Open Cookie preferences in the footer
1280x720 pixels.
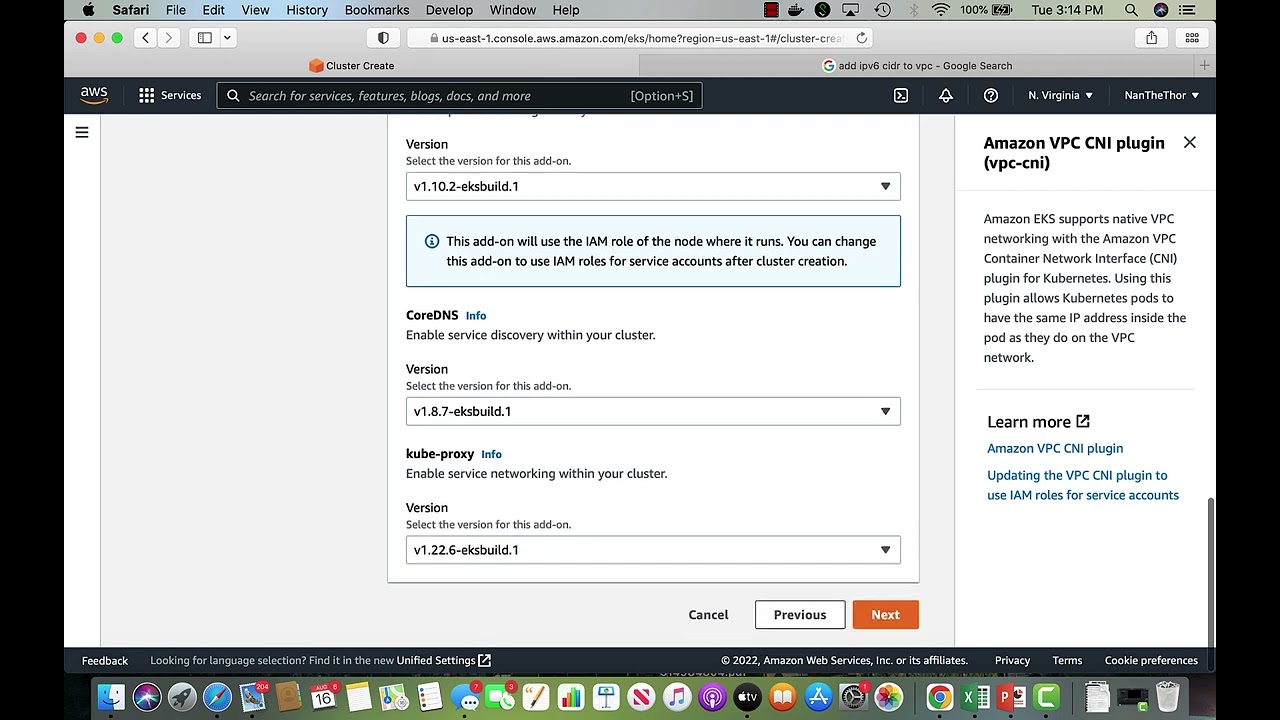1151,661
